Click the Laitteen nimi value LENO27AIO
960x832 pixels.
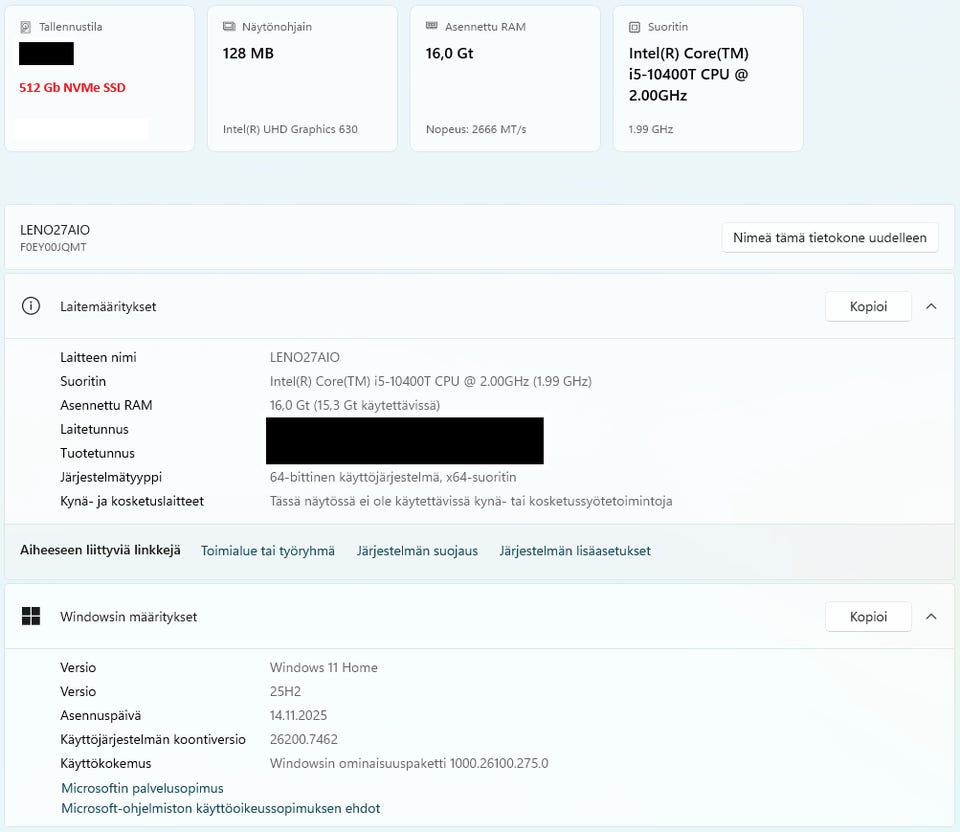[304, 357]
